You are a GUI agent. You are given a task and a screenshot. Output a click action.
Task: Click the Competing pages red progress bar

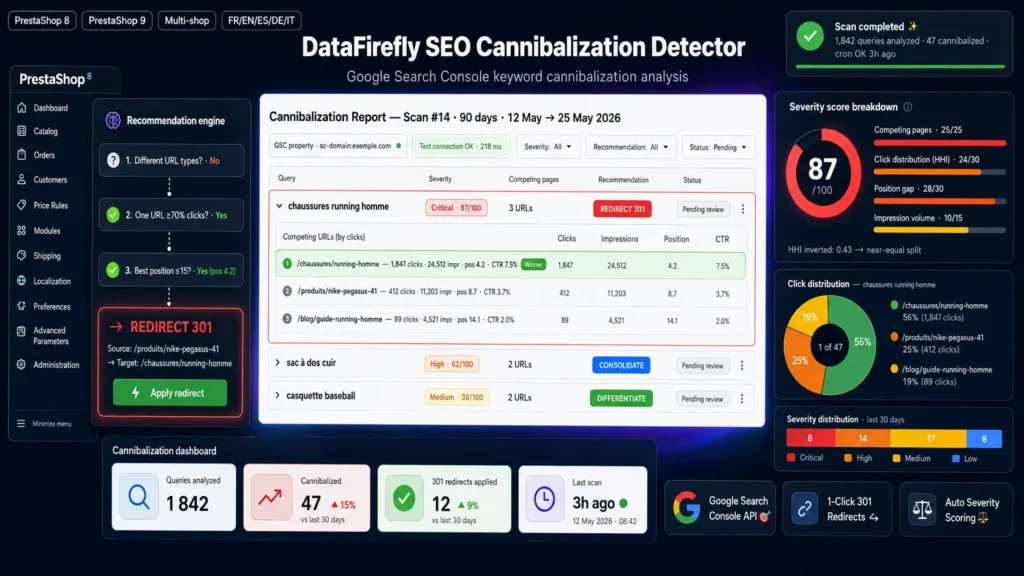pyautogui.click(x=940, y=142)
